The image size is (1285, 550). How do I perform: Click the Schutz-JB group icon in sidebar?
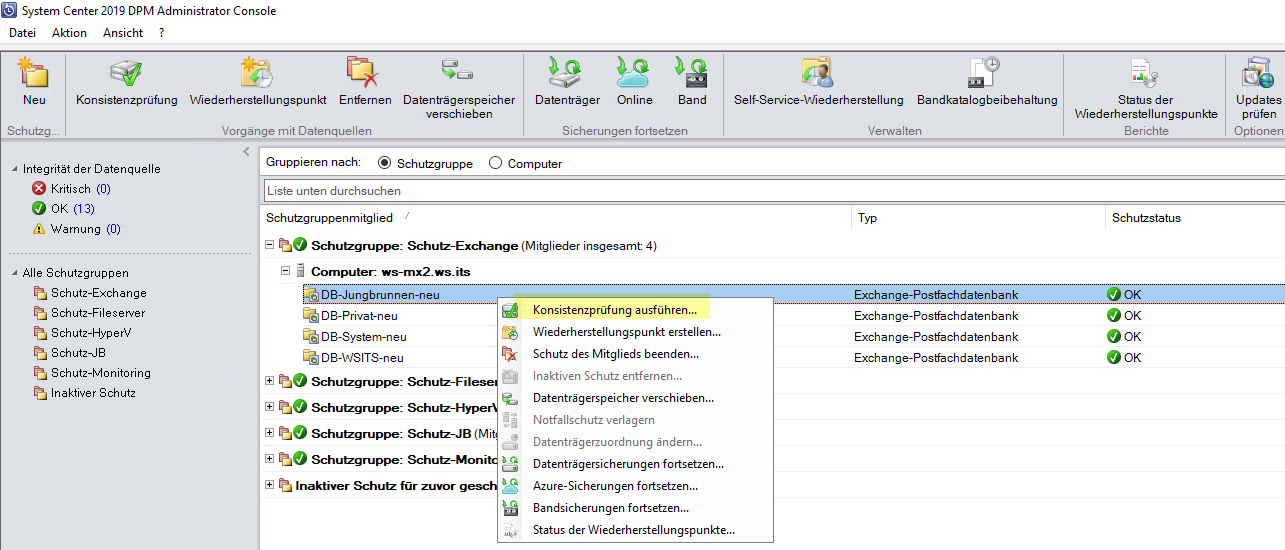(x=40, y=353)
